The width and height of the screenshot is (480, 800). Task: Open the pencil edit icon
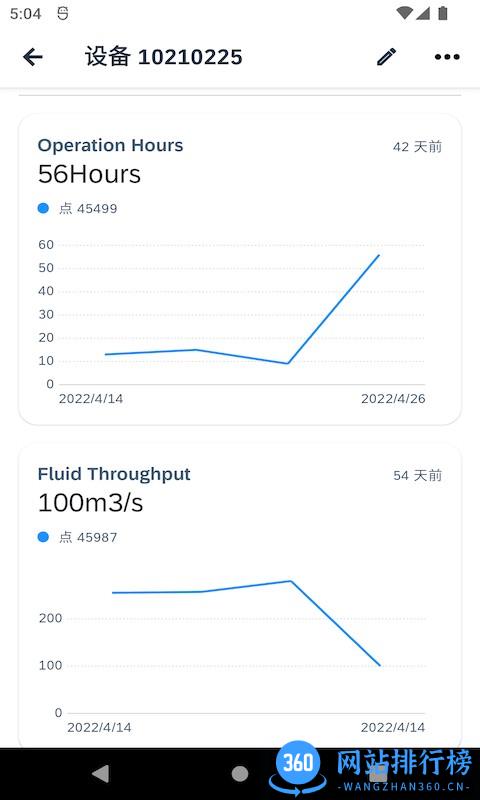(386, 57)
